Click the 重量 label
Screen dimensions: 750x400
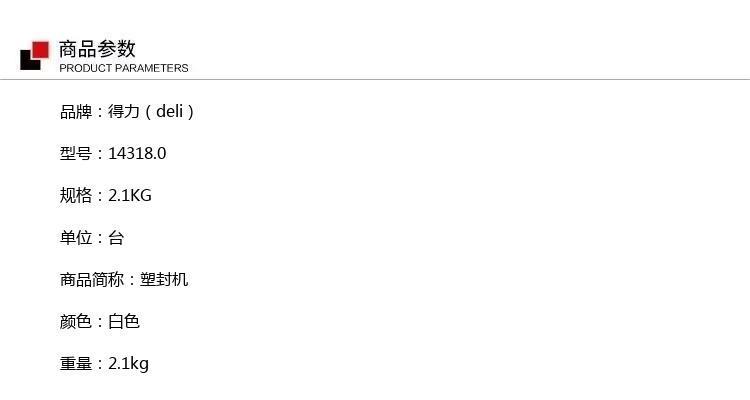click(x=76, y=363)
